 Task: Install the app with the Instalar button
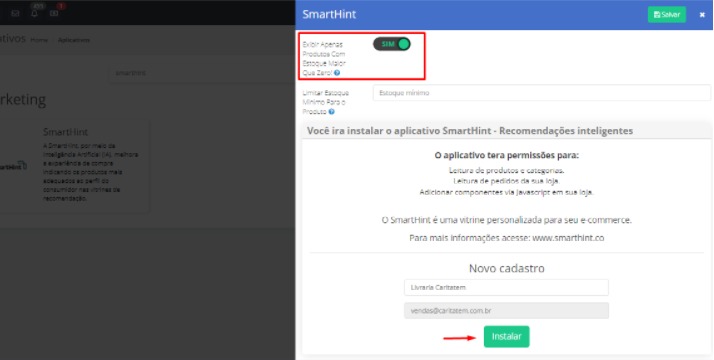coord(506,337)
